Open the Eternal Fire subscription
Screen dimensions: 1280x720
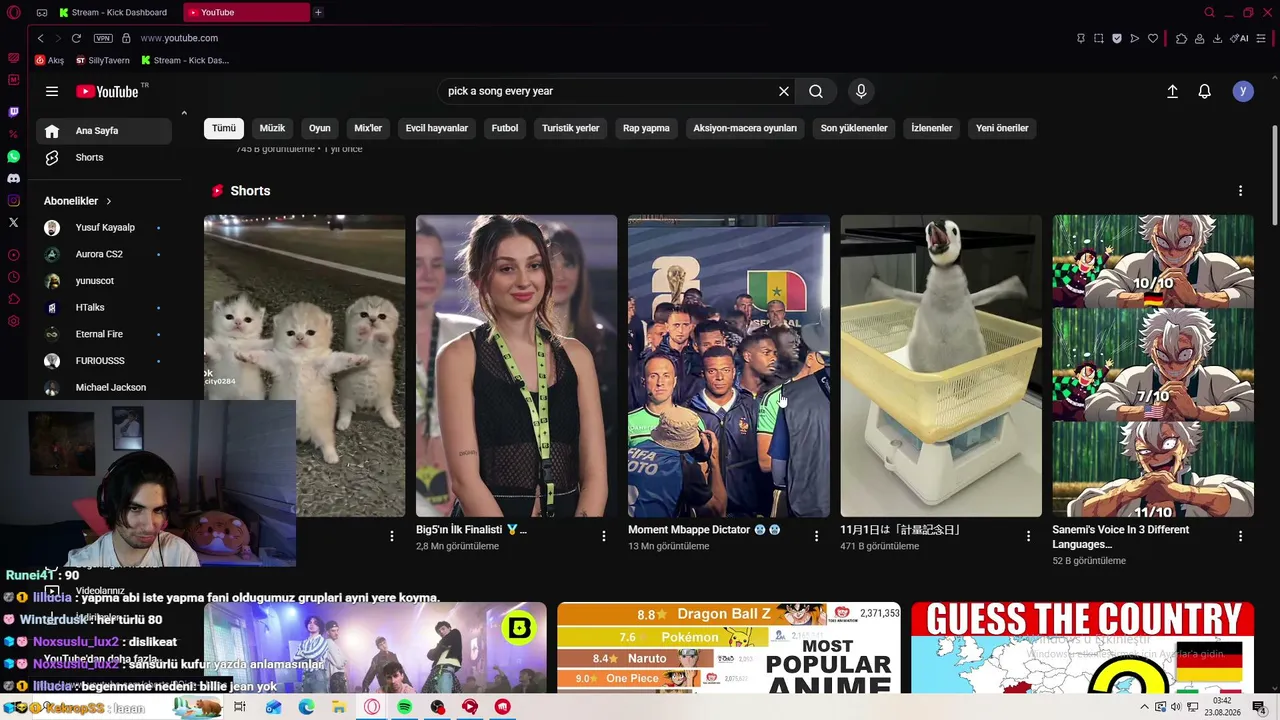coord(104,334)
